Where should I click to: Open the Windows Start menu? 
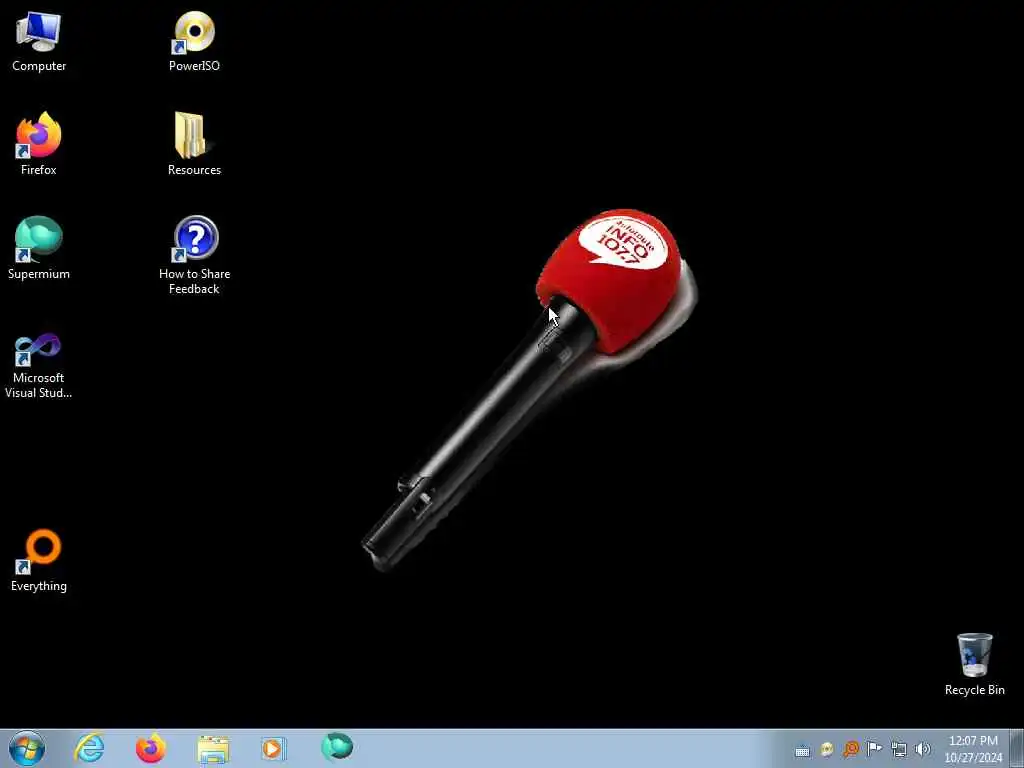pyautogui.click(x=27, y=748)
